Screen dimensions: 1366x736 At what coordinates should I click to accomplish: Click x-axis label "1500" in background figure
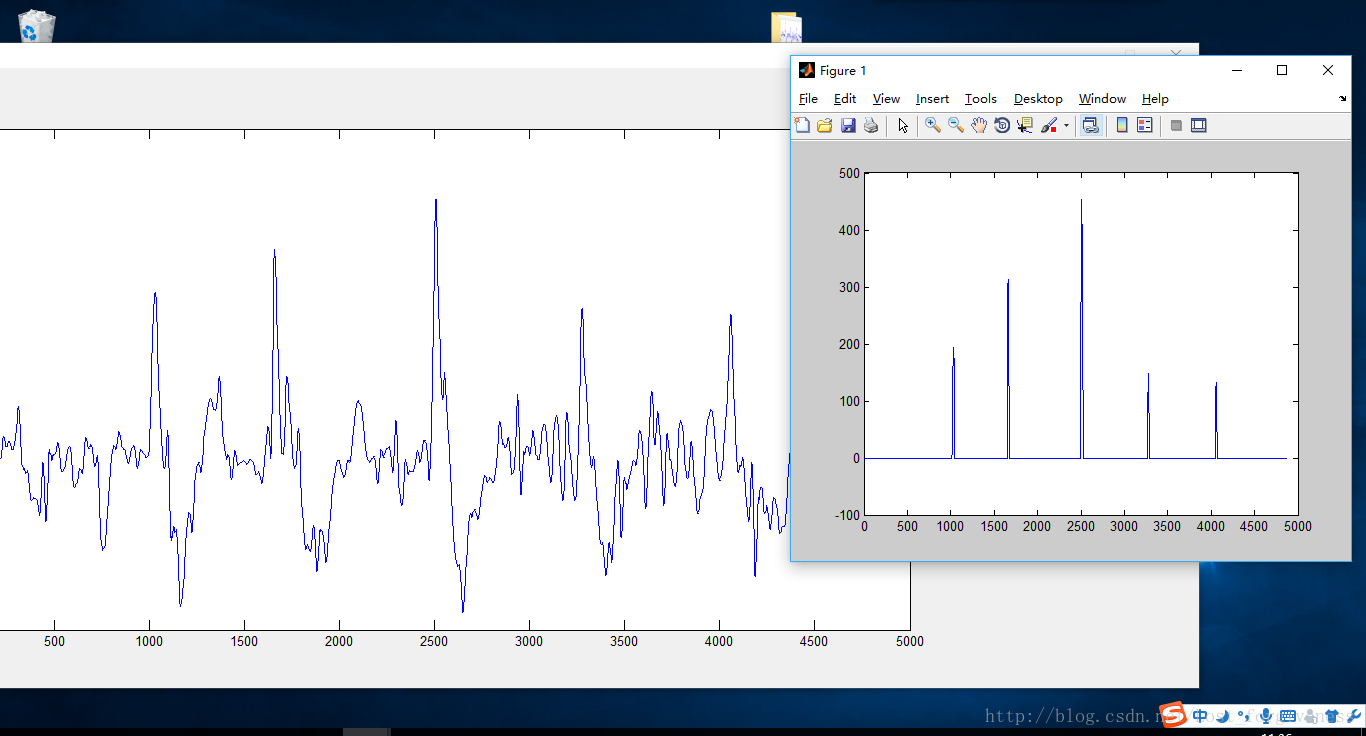click(x=244, y=641)
